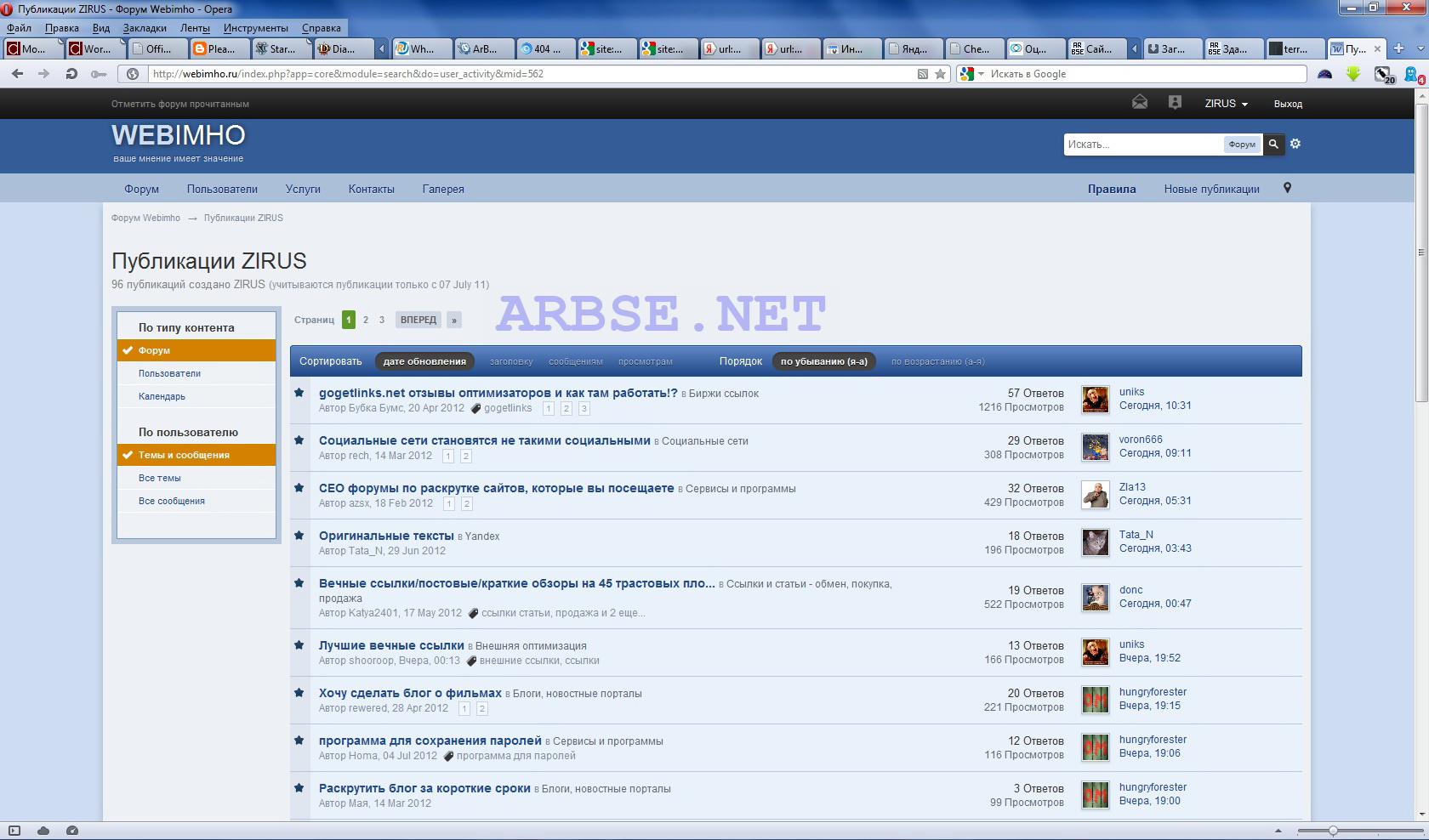The width and height of the screenshot is (1429, 840).
Task: Click the site security badge icon left of the URL
Action: 133,74
